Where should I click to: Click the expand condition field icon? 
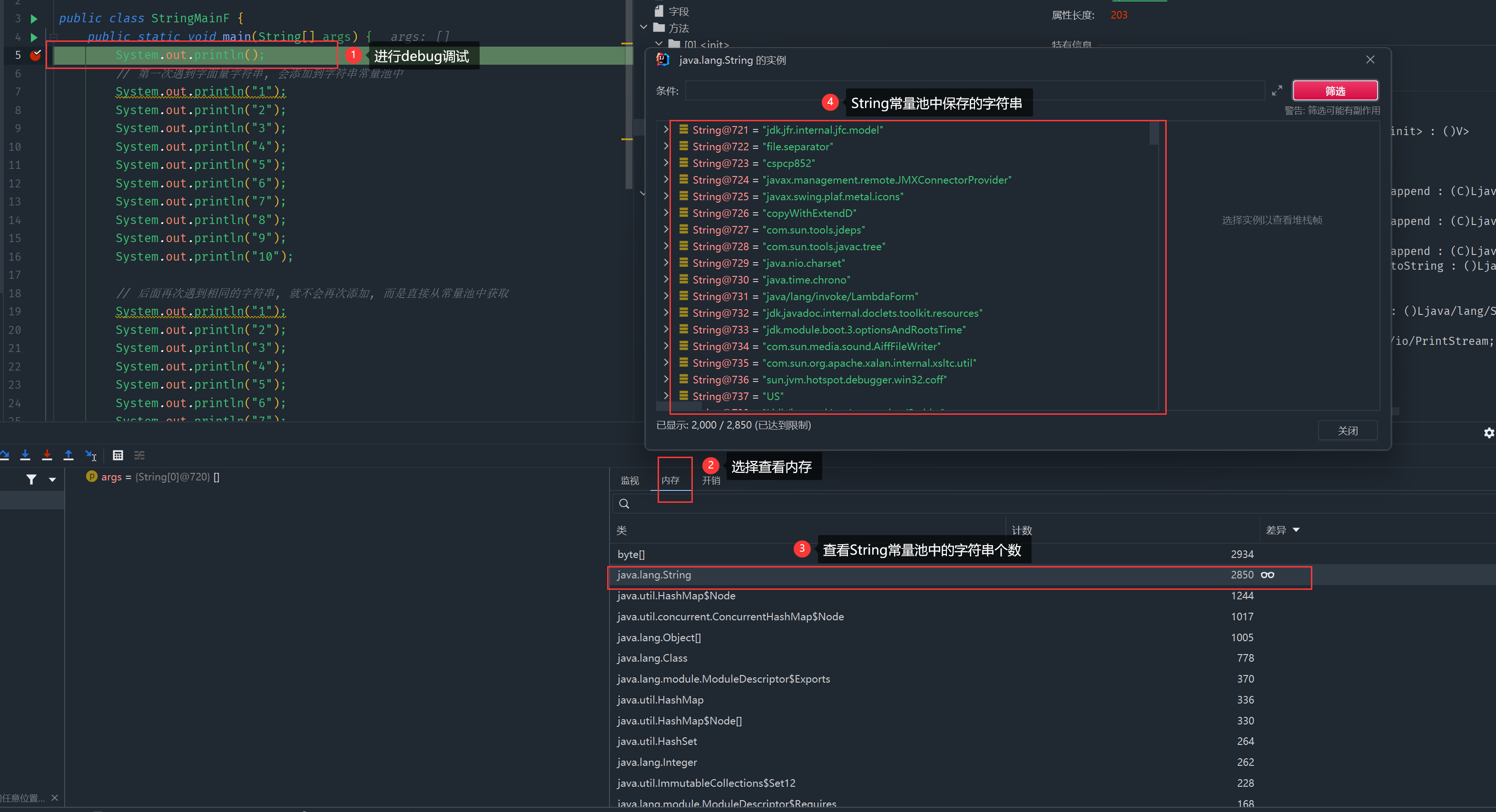click(x=1277, y=91)
